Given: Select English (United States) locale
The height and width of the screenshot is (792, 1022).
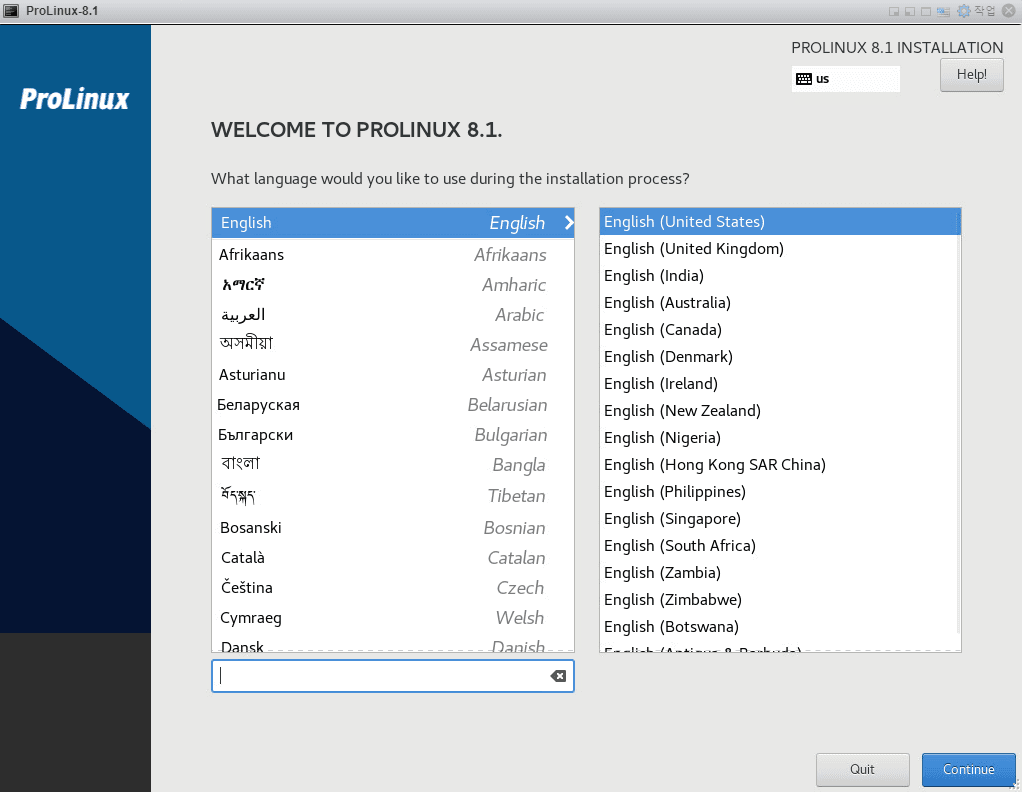Looking at the screenshot, I should (780, 222).
